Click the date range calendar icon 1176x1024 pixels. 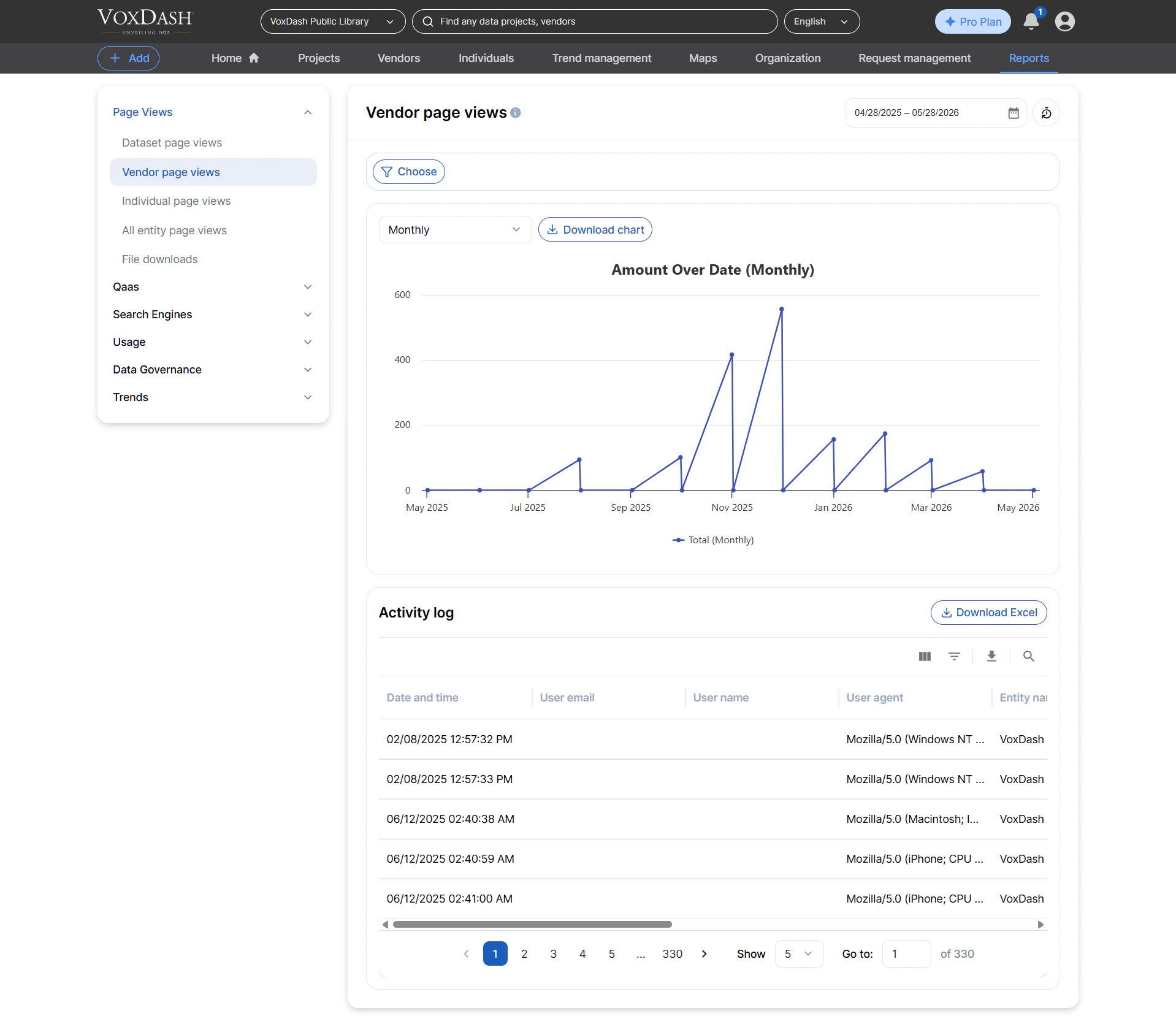click(1014, 113)
